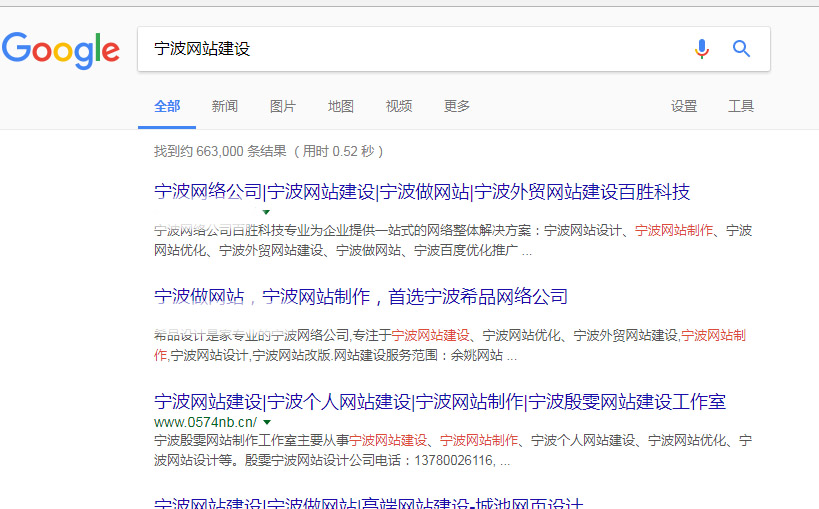The height and width of the screenshot is (509, 819).
Task: Open the 工具 search tools
Action: 741,106
